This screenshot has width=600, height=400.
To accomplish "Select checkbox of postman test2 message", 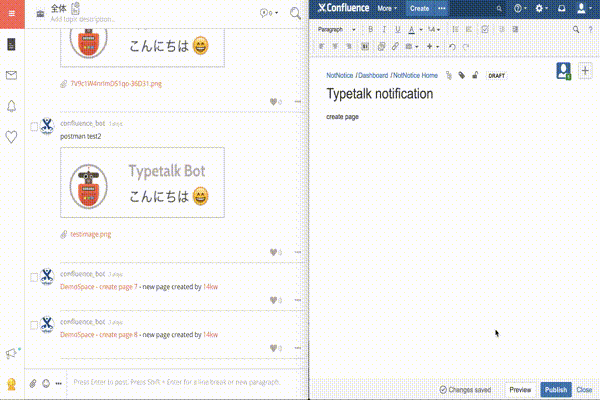I will pyautogui.click(x=34, y=126).
